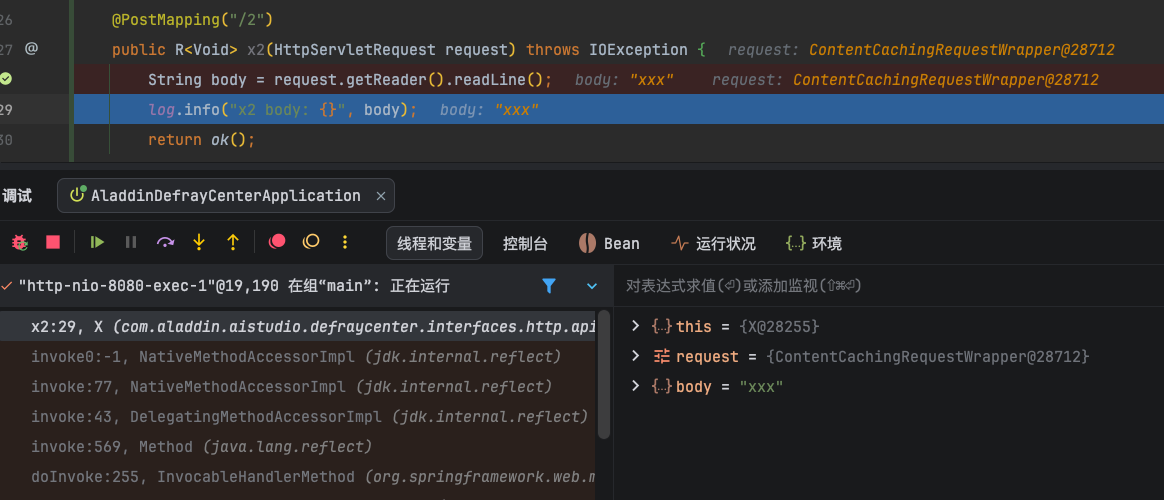View breakpoints with the red circles icon
1164x500 pixels.
278,242
